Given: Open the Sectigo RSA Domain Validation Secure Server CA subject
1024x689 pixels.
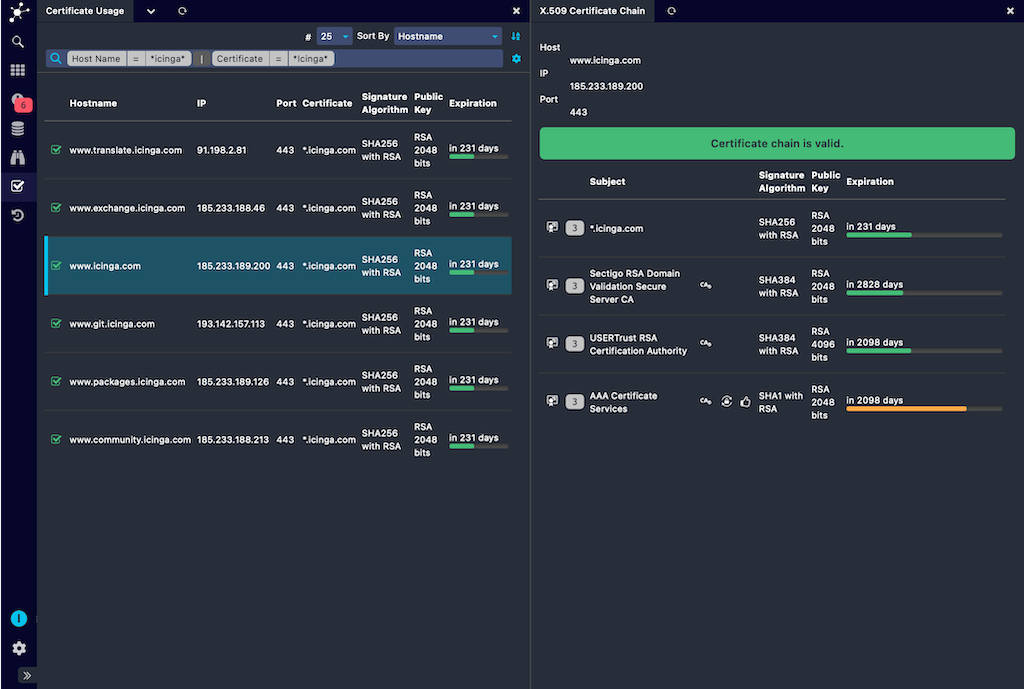Looking at the screenshot, I should click(634, 286).
